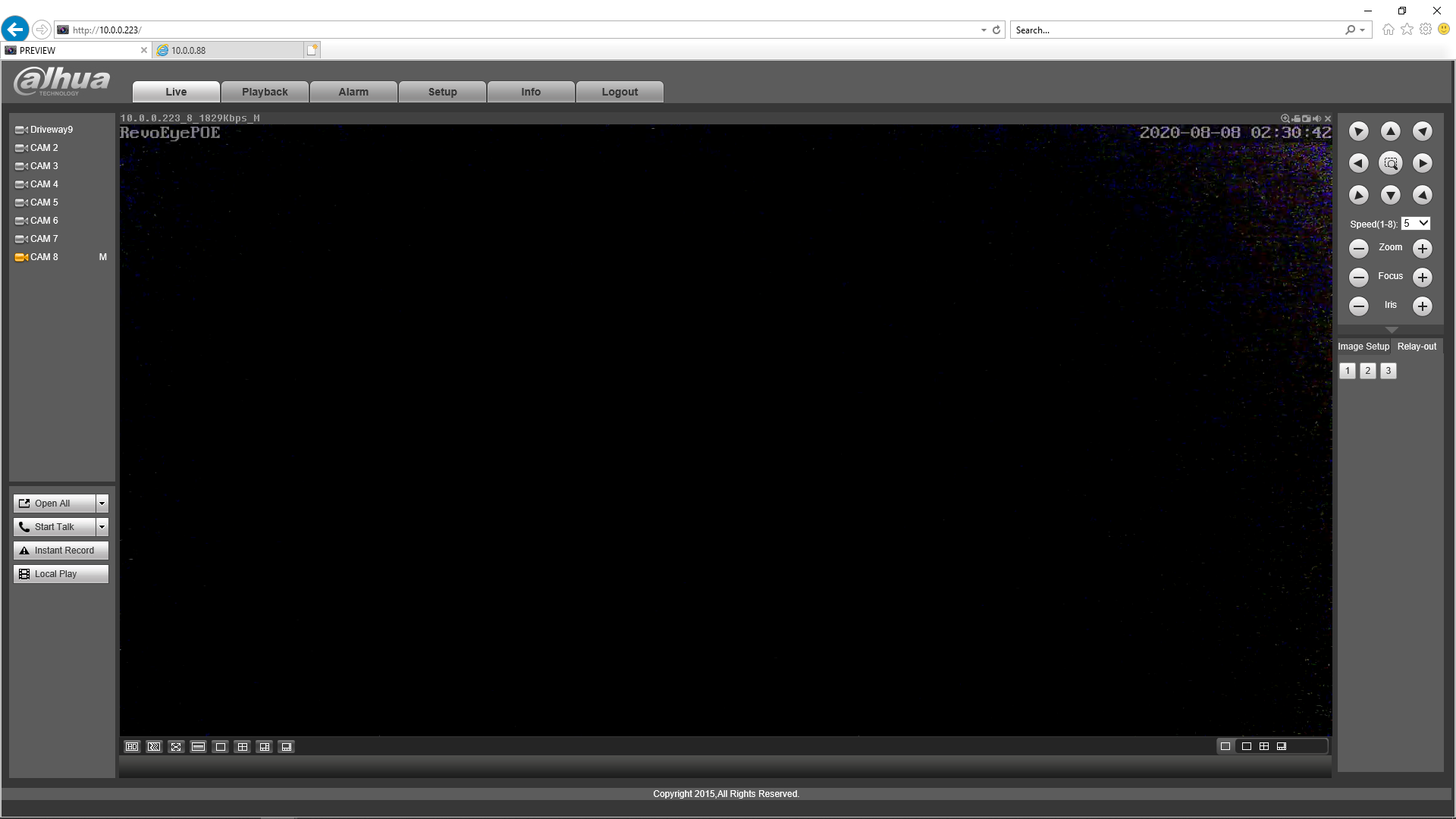Pan the camera left with the PTZ arrow
This screenshot has height=819, width=1456.
[x=1358, y=163]
